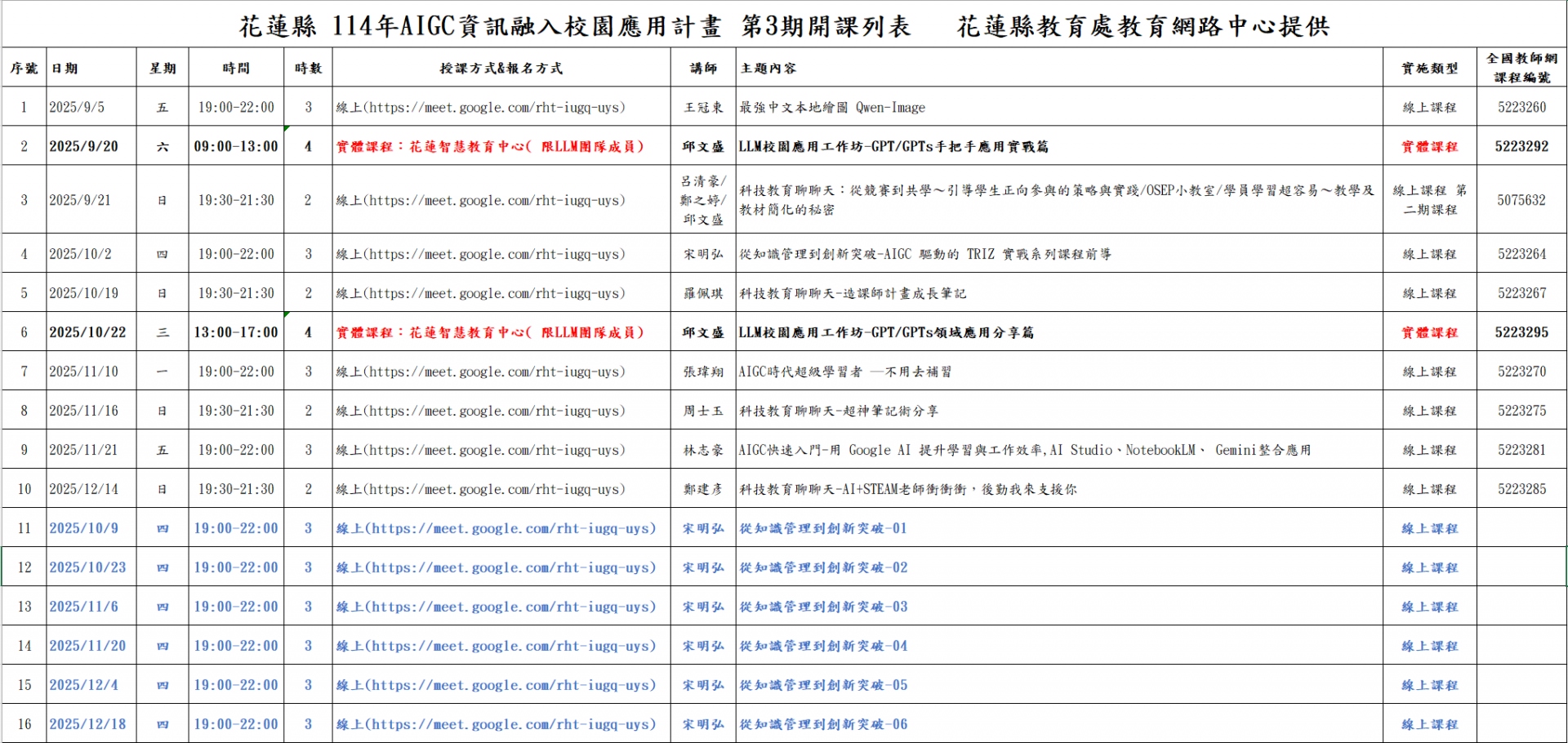1568x743 pixels.
Task: Click the topic cell AIGC時代超級學習者
Action: click(x=844, y=372)
